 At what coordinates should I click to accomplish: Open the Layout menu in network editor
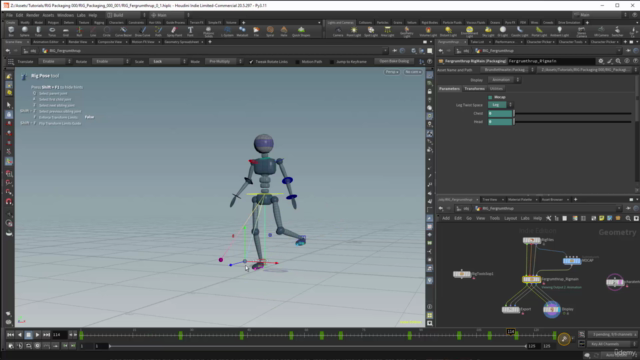(x=510, y=218)
